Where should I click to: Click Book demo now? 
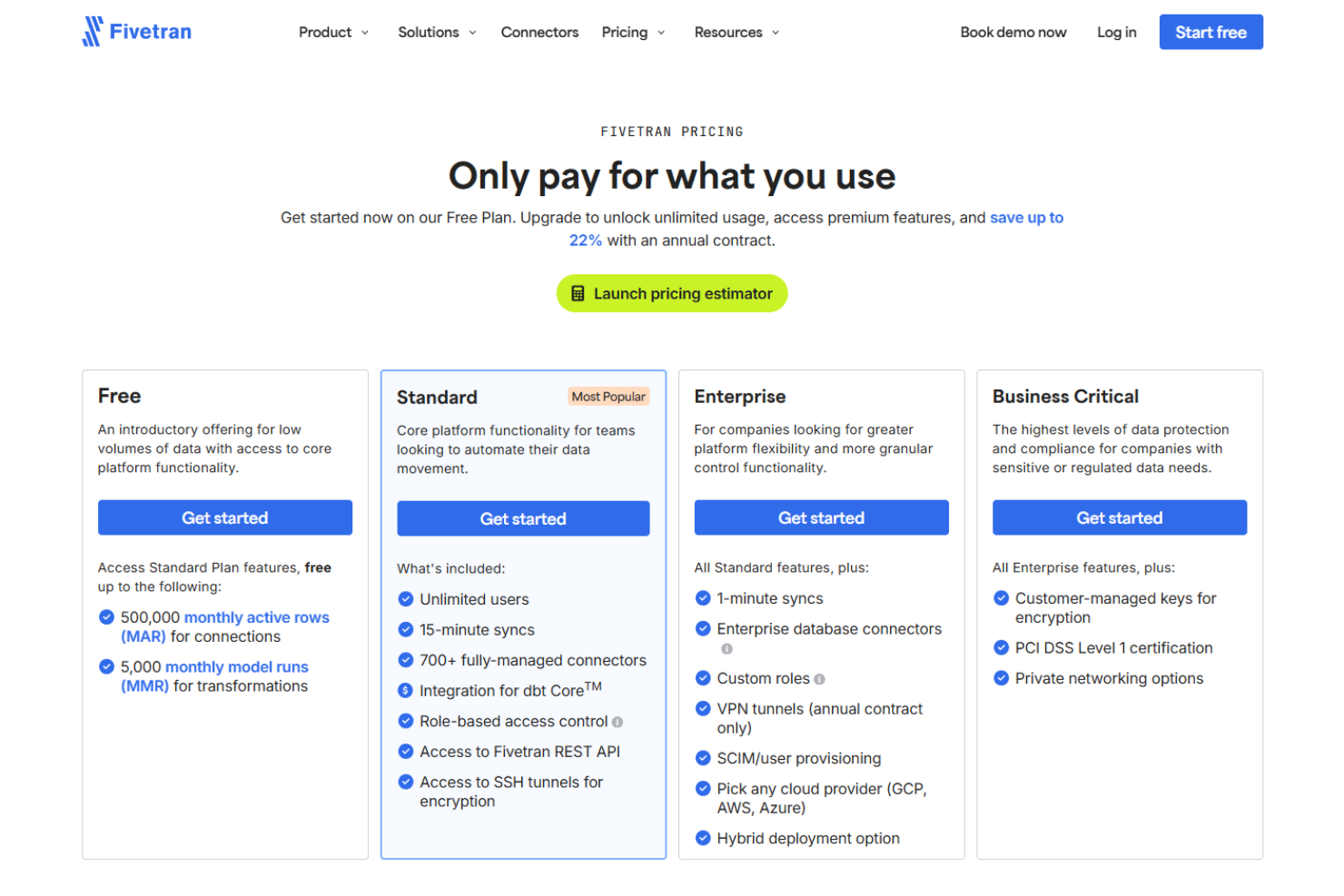click(x=1013, y=33)
